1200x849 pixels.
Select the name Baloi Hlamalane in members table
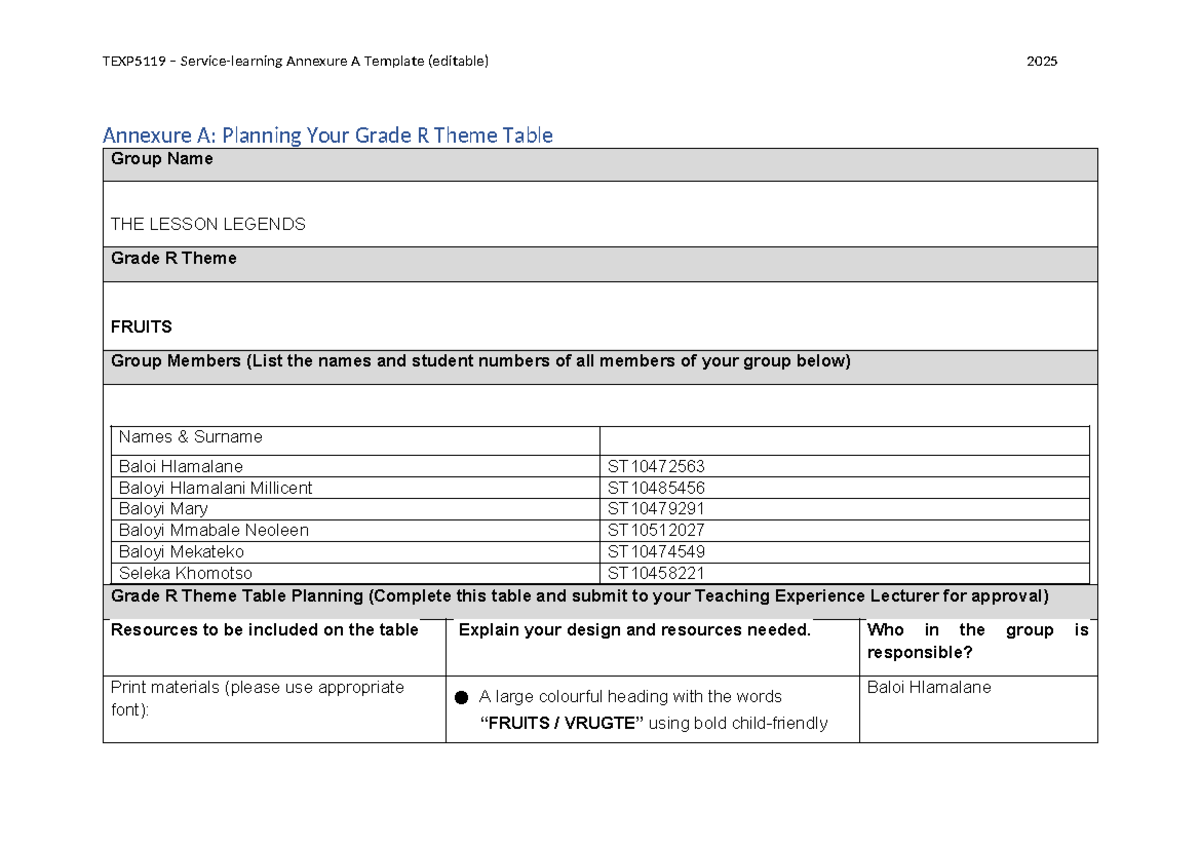coord(181,466)
